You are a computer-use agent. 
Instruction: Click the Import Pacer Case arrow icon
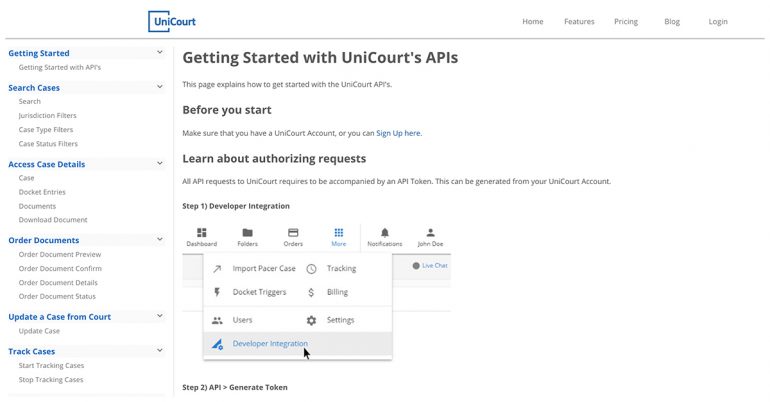tap(217, 268)
